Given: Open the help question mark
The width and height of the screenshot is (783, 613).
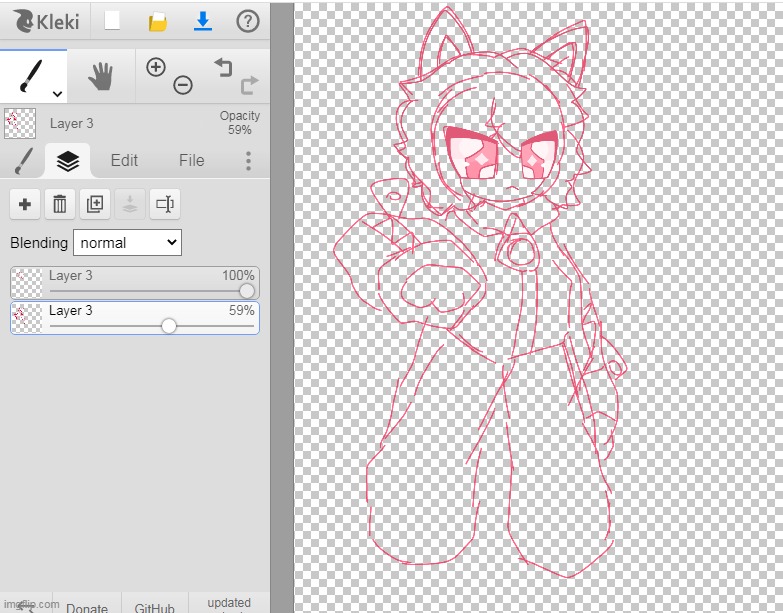Looking at the screenshot, I should point(247,21).
